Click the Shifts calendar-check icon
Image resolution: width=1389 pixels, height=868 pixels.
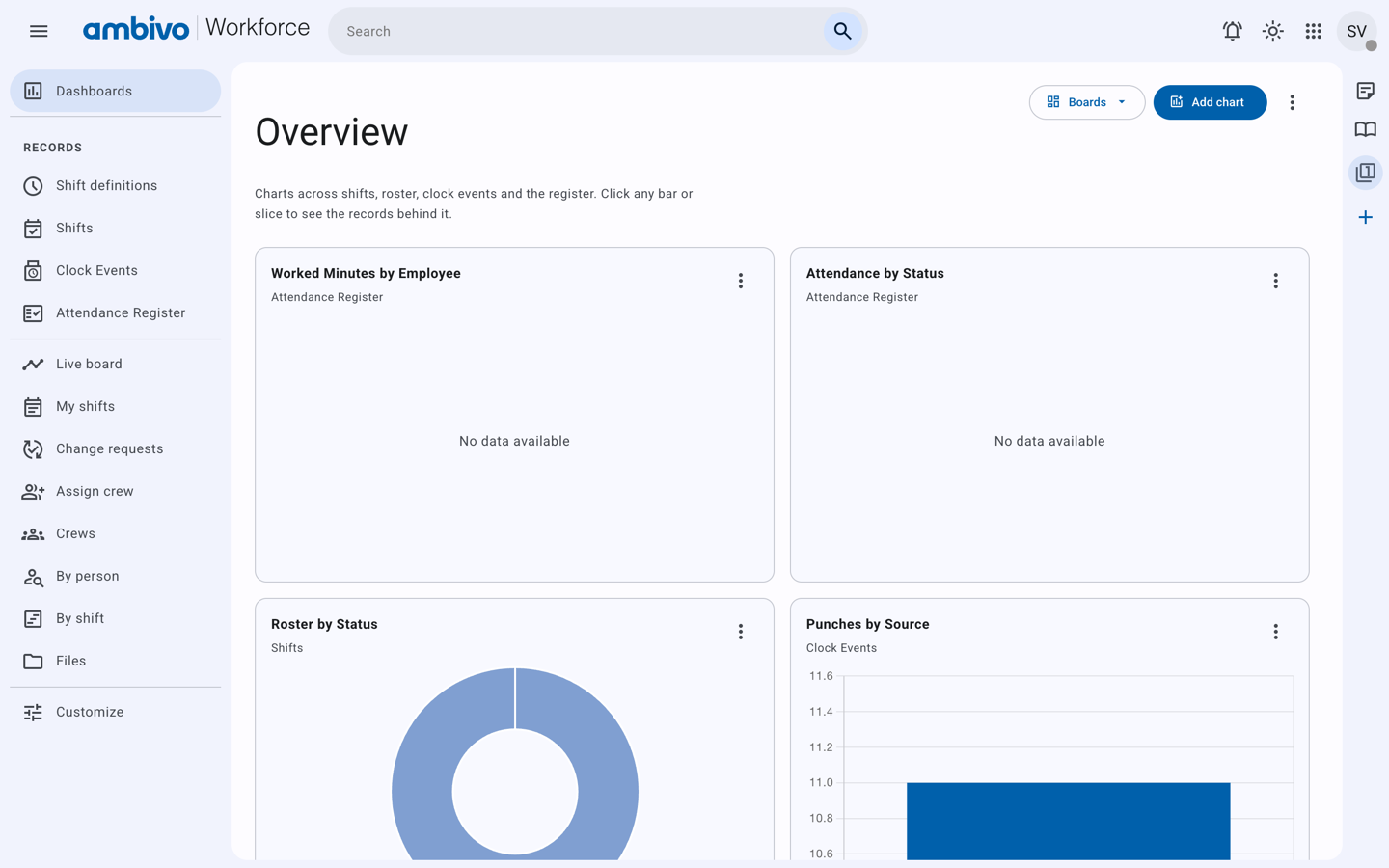pos(33,228)
